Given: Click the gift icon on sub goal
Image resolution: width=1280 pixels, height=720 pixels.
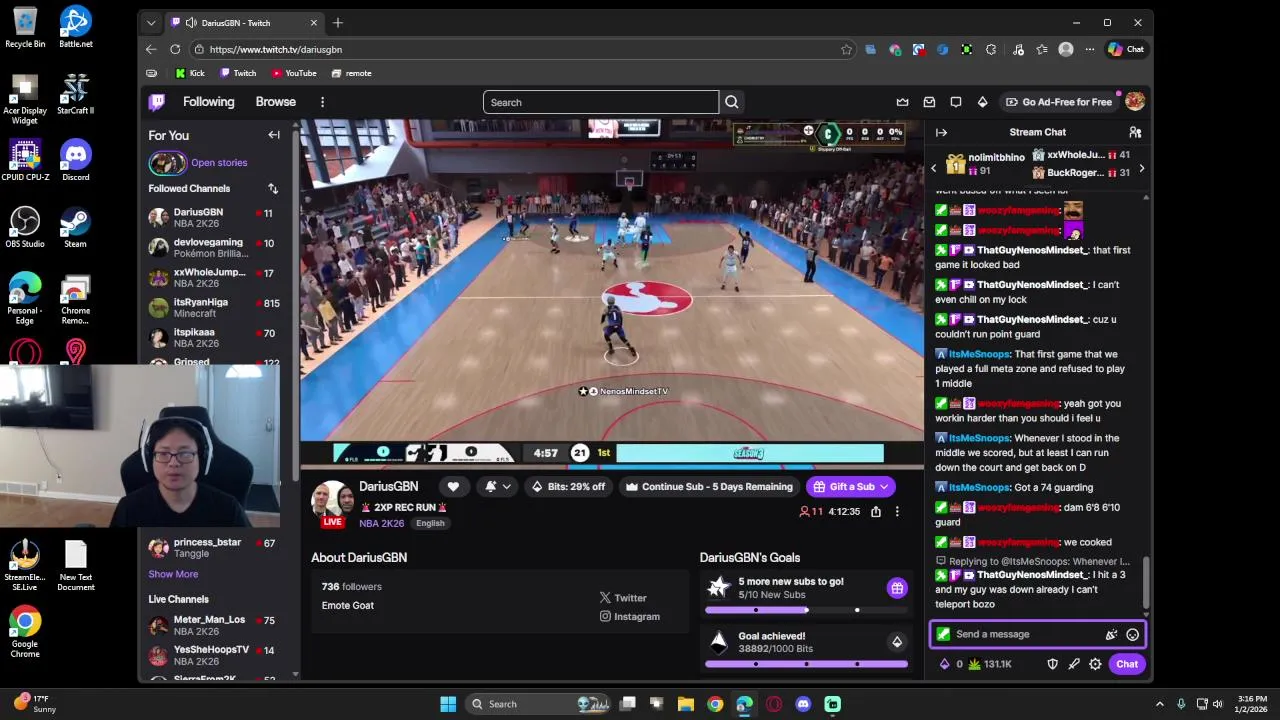Looking at the screenshot, I should pos(897,588).
